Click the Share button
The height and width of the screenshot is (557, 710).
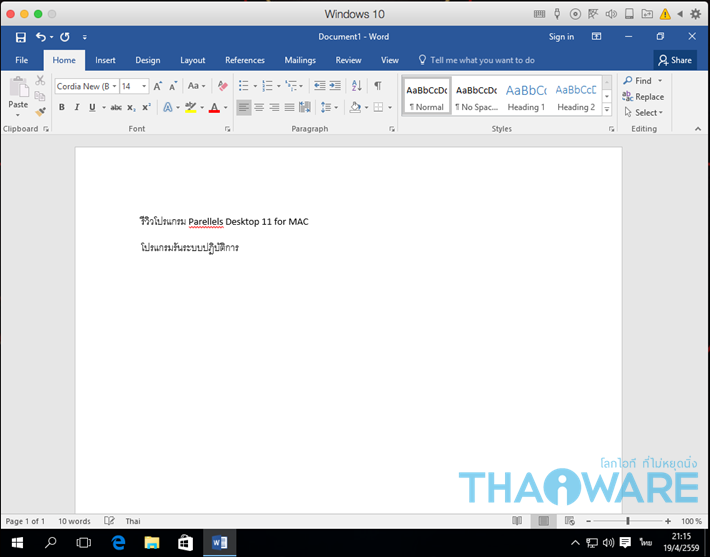tap(675, 60)
